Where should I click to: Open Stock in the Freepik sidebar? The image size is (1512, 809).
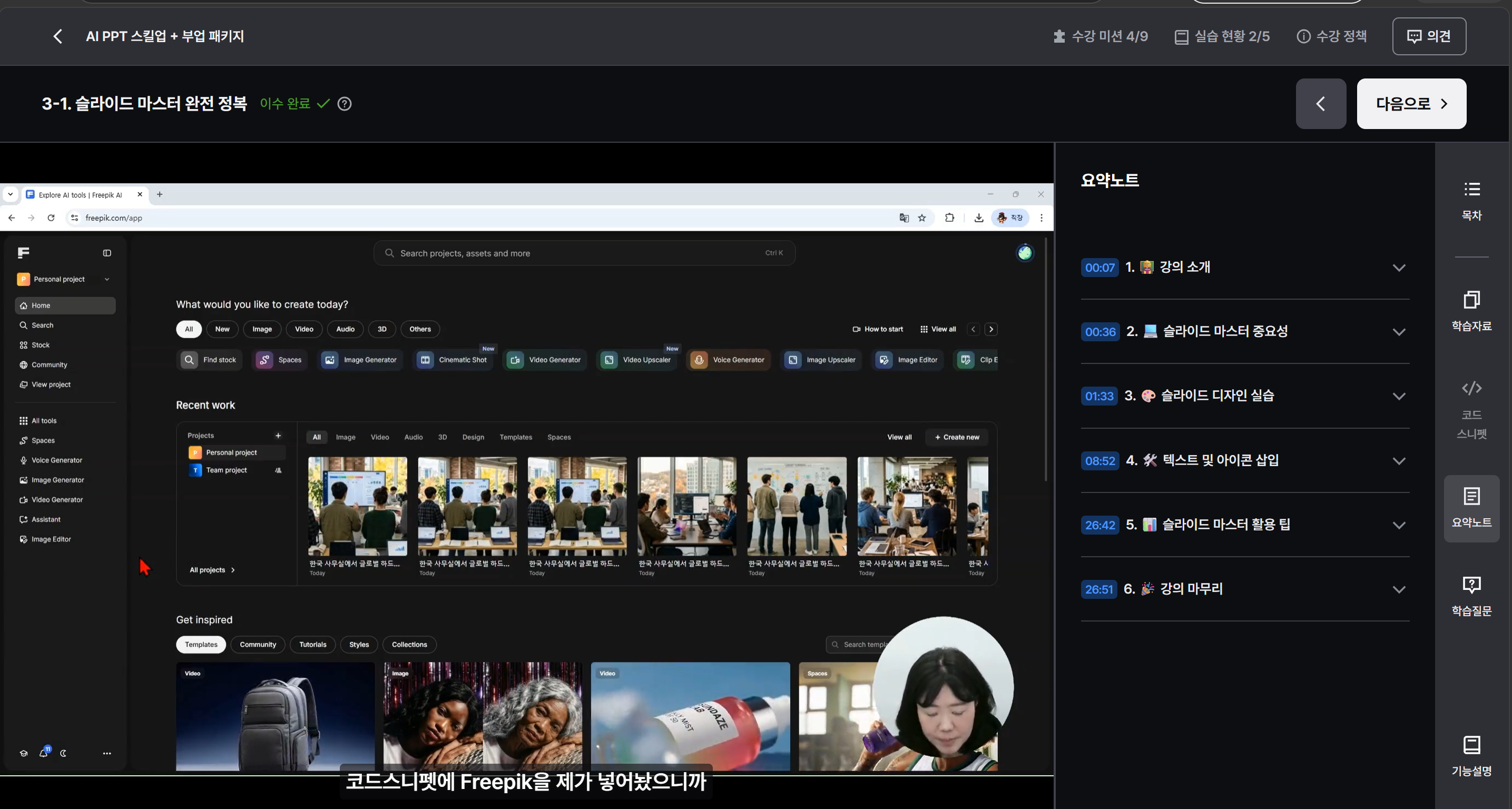[x=65, y=345]
